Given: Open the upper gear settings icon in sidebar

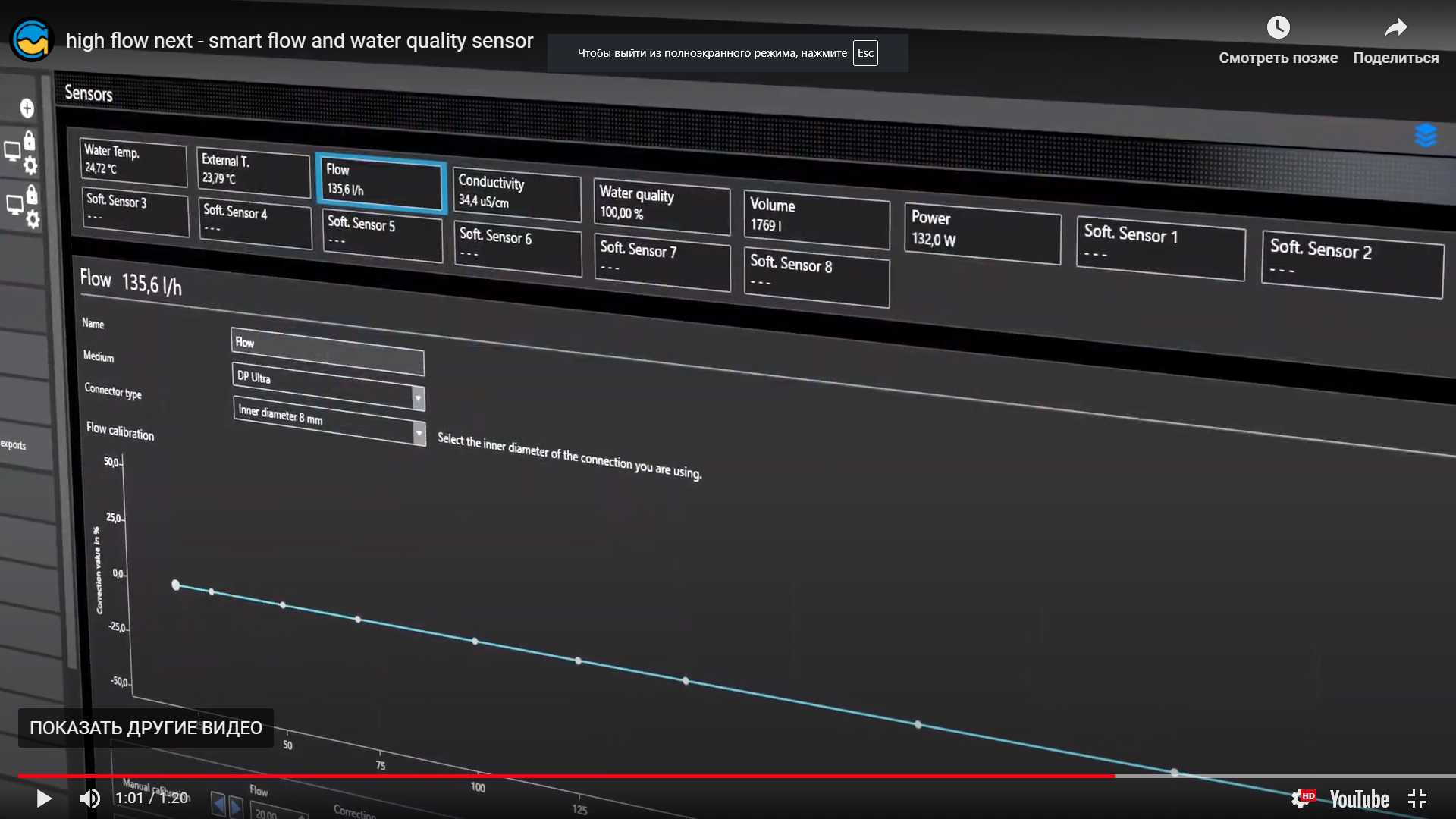Looking at the screenshot, I should point(30,165).
